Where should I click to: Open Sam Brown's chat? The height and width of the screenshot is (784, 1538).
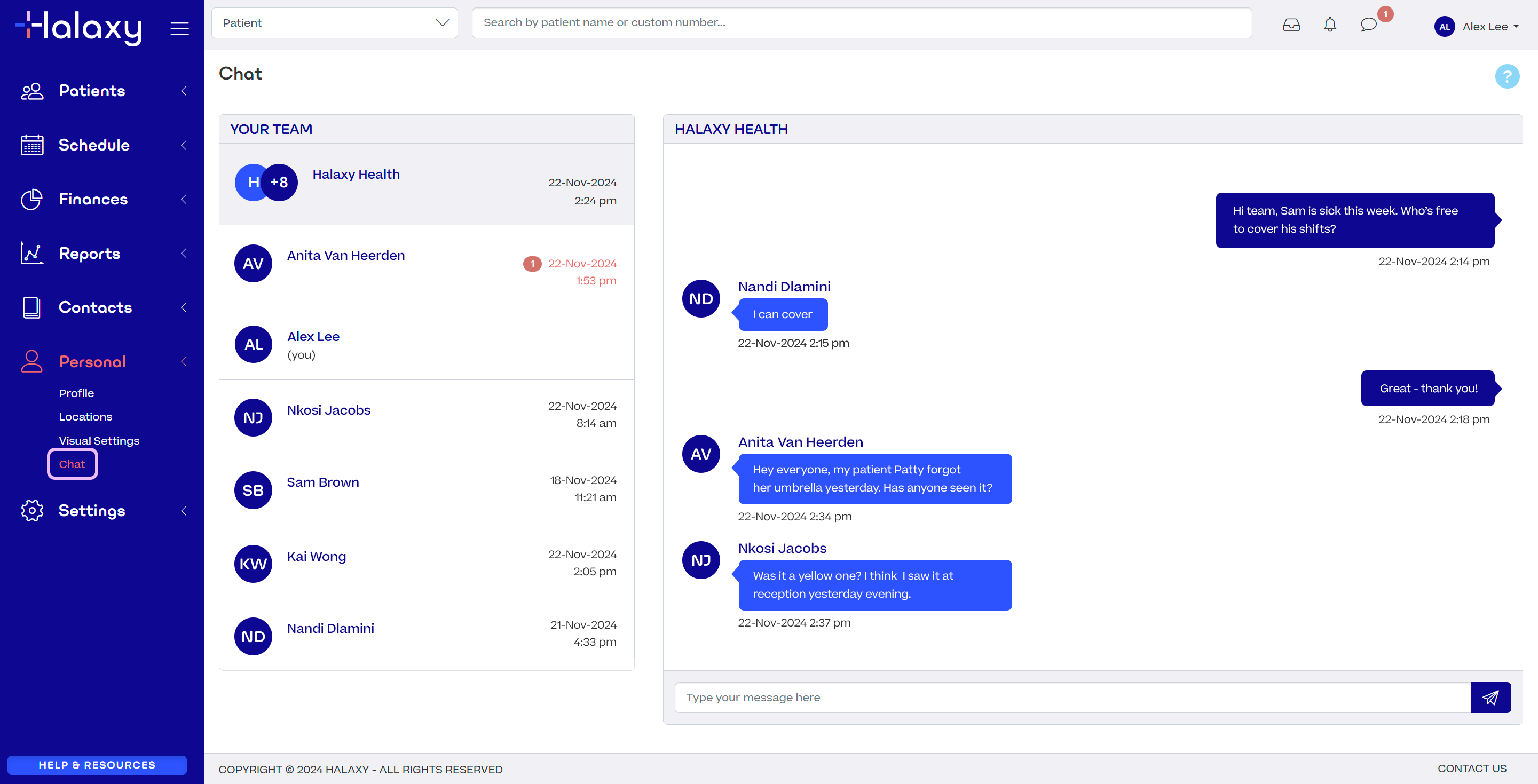[x=427, y=489]
